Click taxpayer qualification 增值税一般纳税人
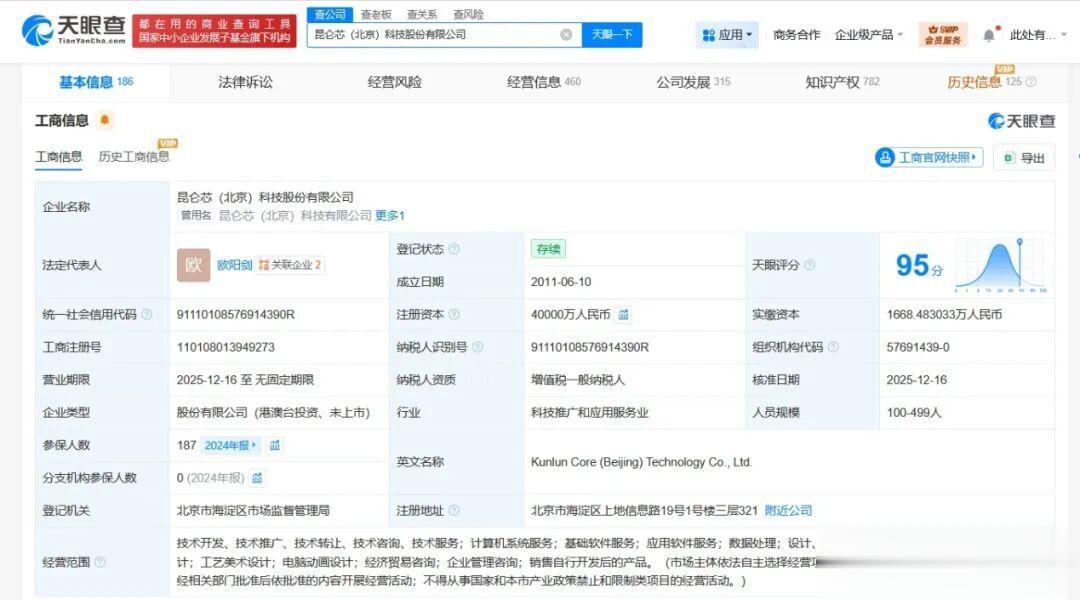The image size is (1080, 600). 578,380
